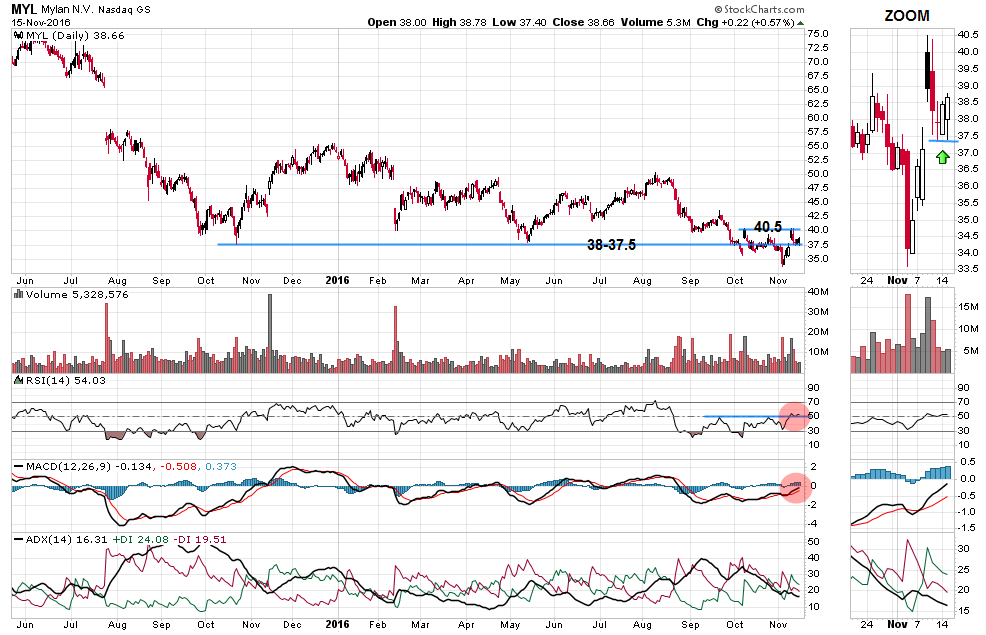
Task: Select the Volume 5.3M header value
Action: pos(656,22)
